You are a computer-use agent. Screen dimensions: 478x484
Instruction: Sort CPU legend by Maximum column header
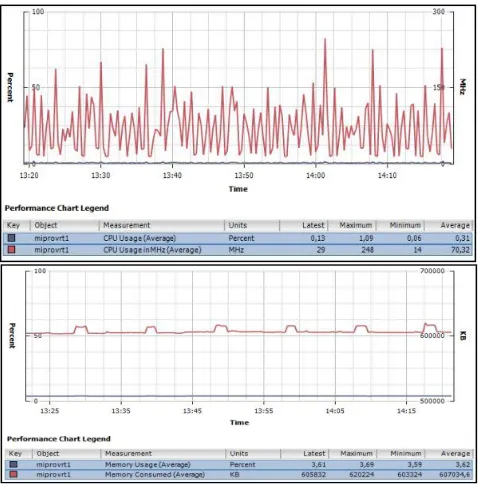click(x=352, y=225)
